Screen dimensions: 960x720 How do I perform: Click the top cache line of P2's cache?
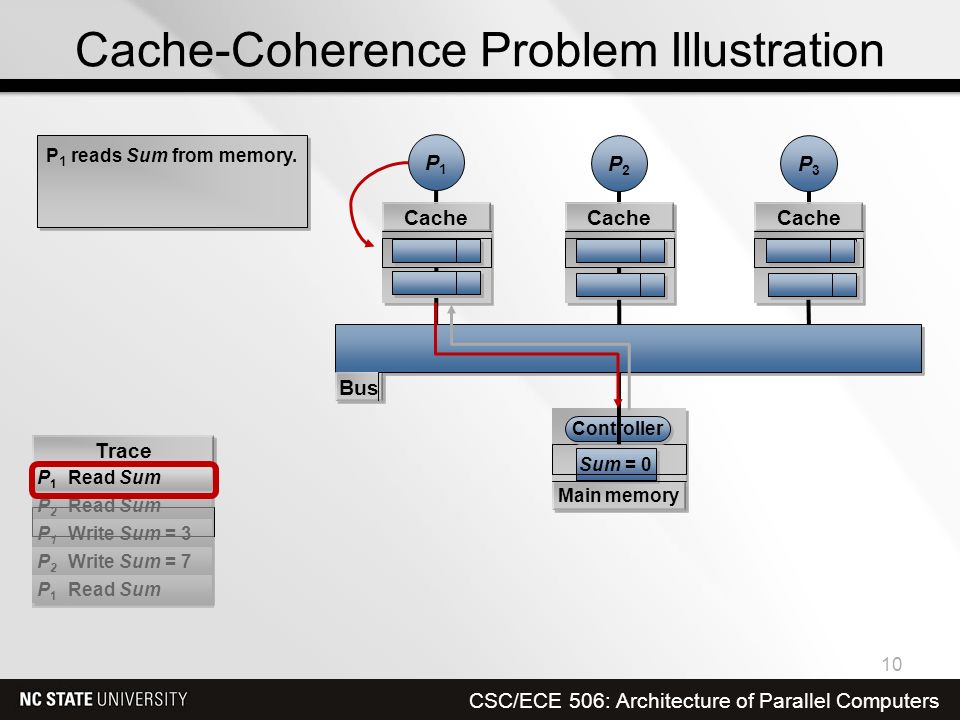pyautogui.click(x=620, y=251)
